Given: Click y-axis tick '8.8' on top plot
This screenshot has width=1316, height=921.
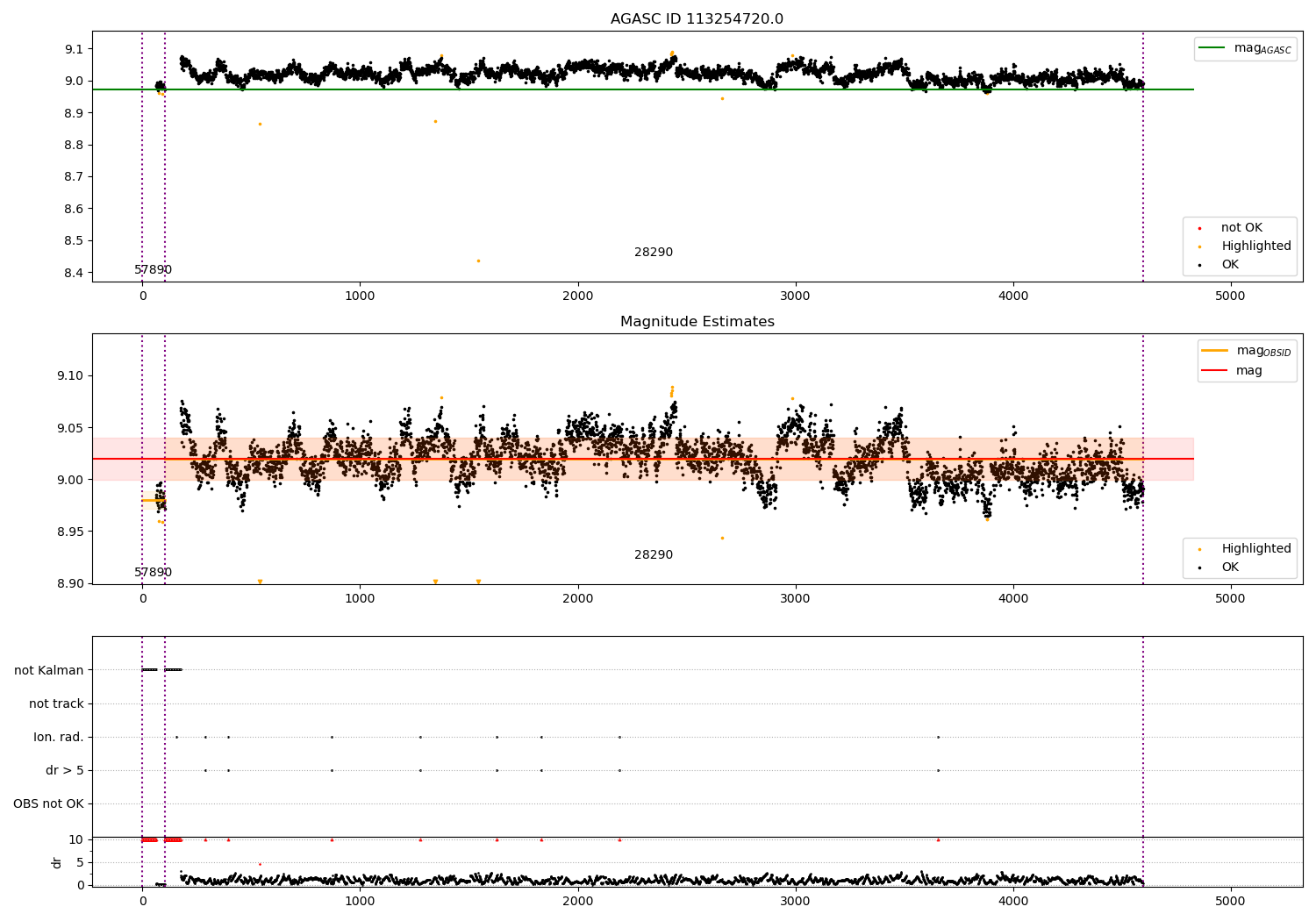Looking at the screenshot, I should coord(75,145).
